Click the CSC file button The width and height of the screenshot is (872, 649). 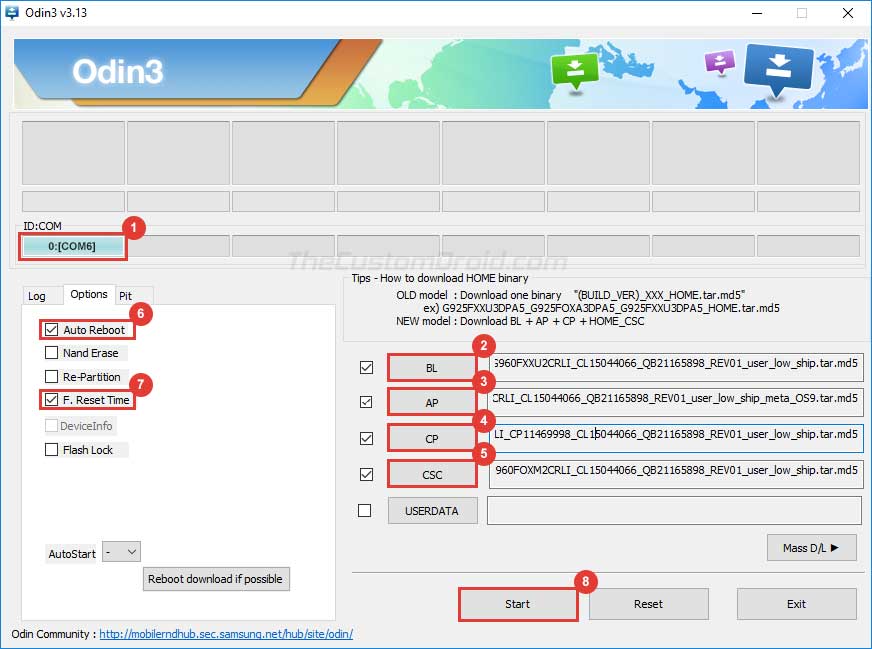[432, 475]
